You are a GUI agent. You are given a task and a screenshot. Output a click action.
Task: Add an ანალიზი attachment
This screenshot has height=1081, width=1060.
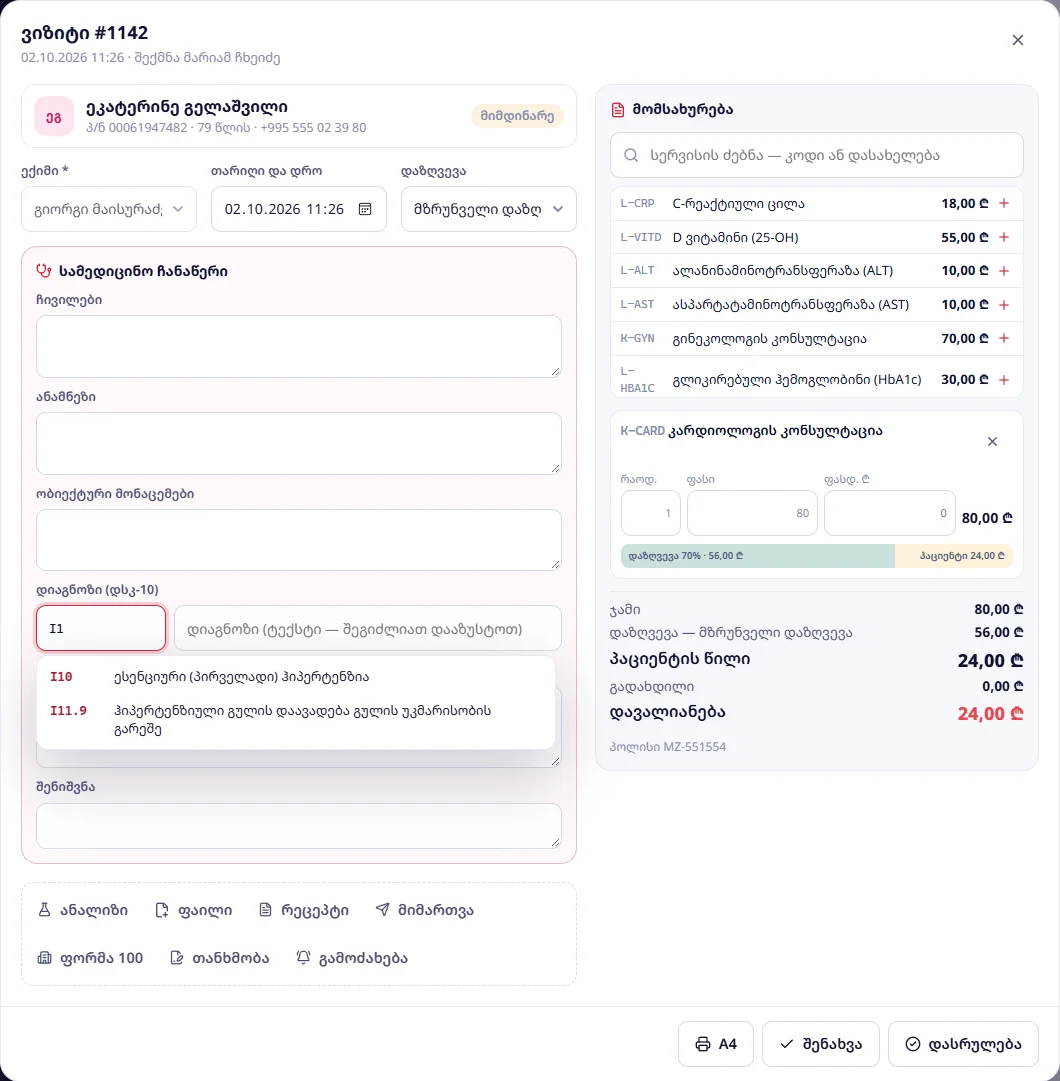point(83,910)
